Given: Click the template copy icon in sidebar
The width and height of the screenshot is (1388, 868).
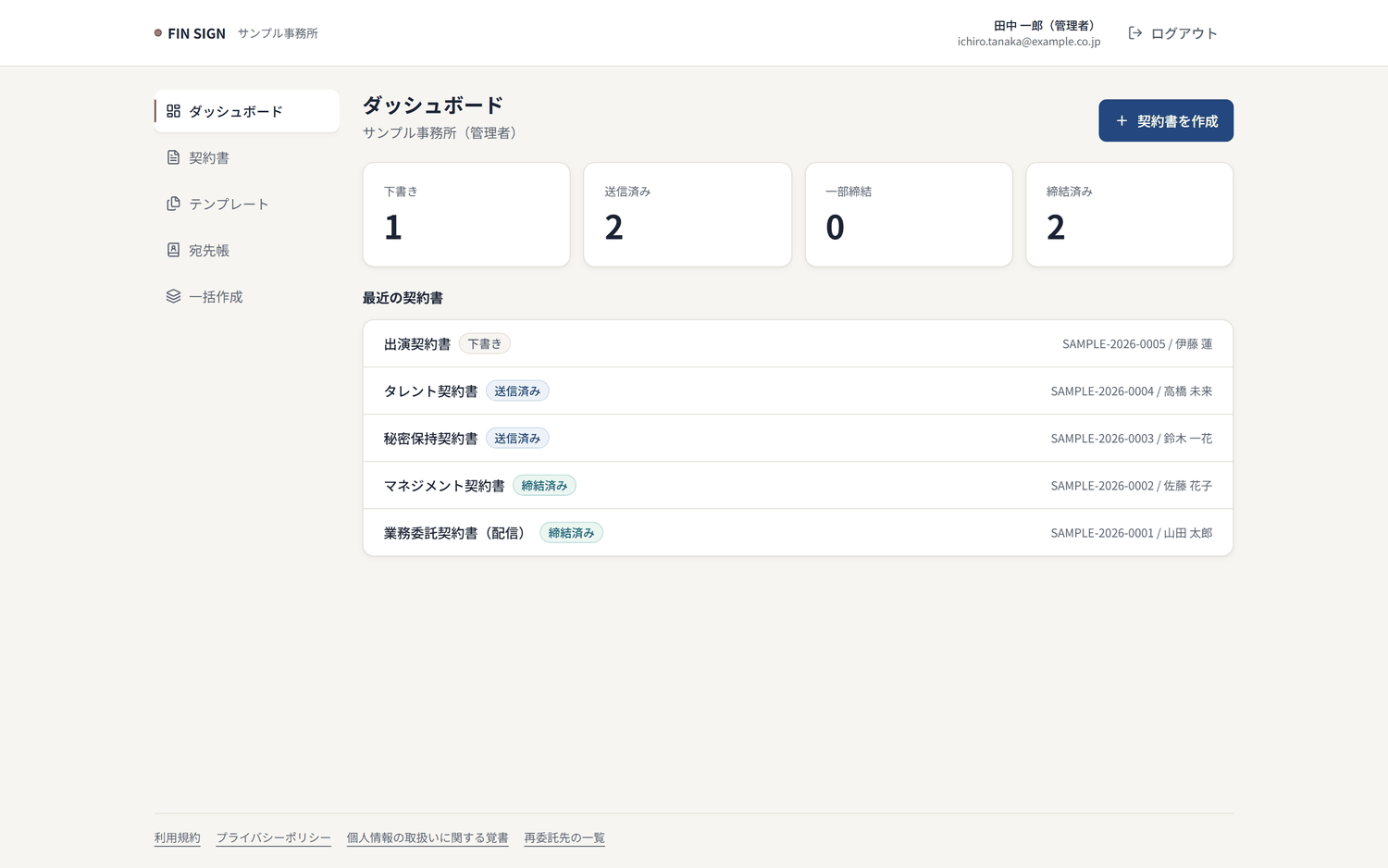Looking at the screenshot, I should click(x=173, y=204).
